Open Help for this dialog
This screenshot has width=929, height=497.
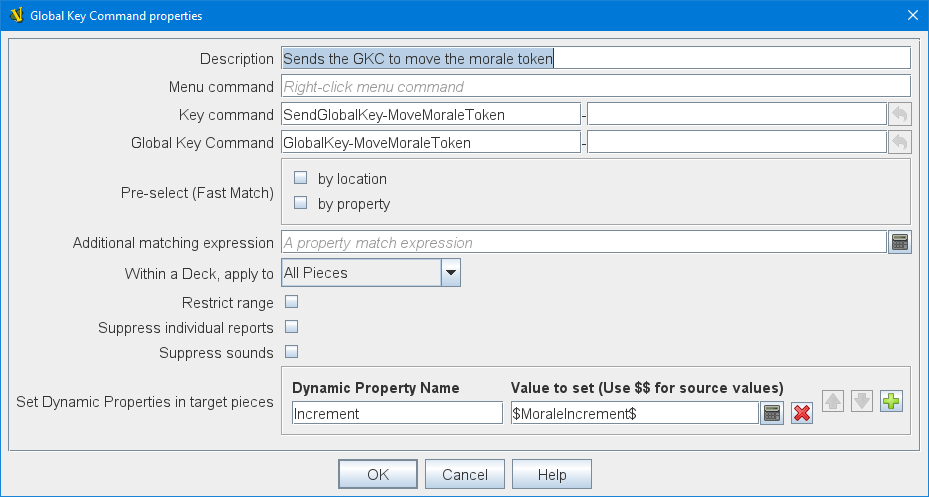551,475
